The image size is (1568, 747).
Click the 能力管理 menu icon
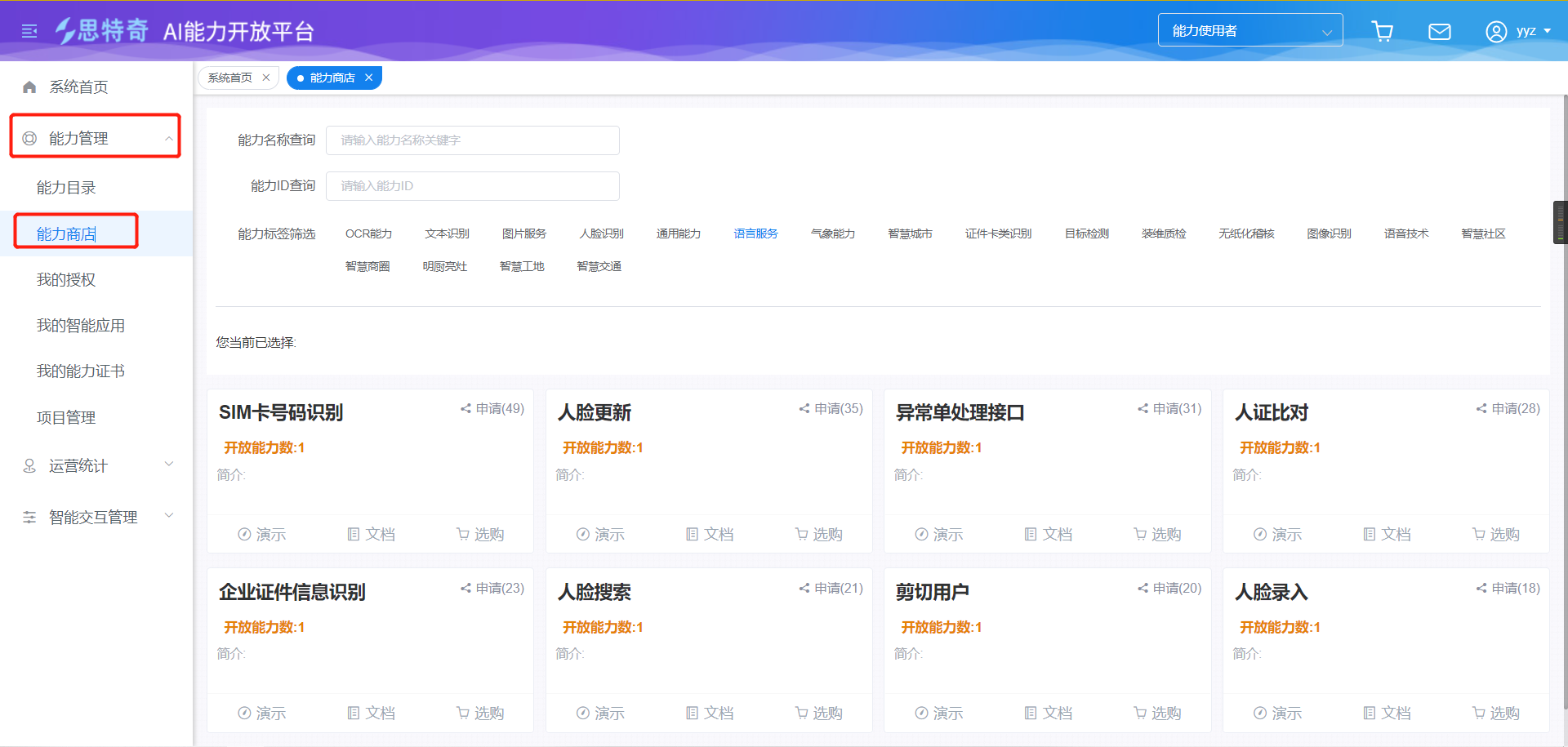click(x=29, y=138)
